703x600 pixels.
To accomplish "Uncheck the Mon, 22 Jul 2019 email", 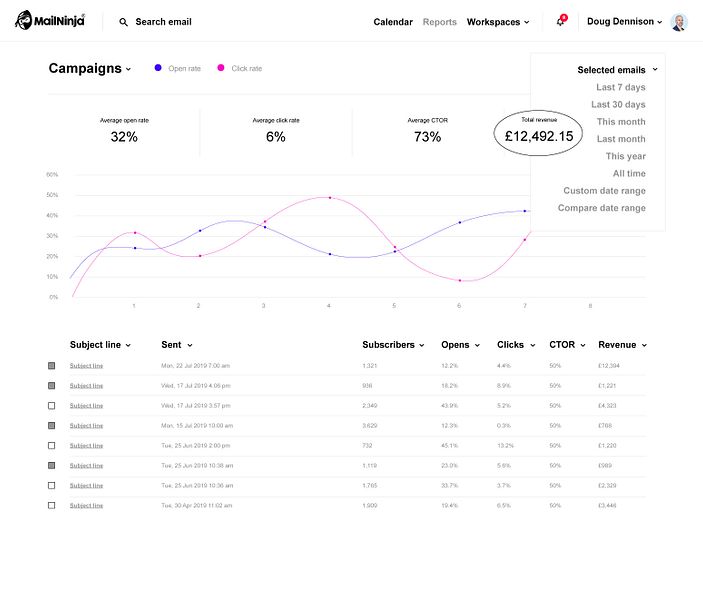I will 52,365.
